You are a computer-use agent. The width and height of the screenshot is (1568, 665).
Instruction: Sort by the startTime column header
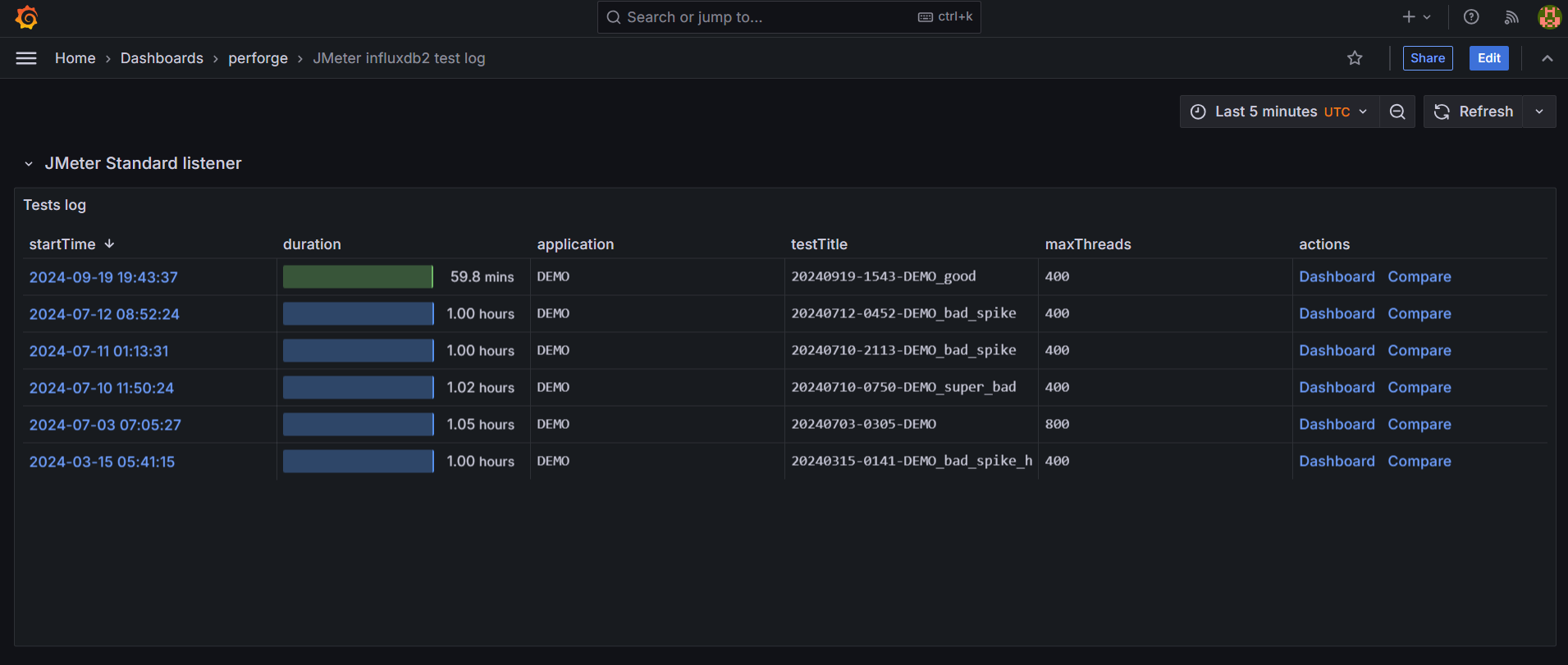[71, 244]
